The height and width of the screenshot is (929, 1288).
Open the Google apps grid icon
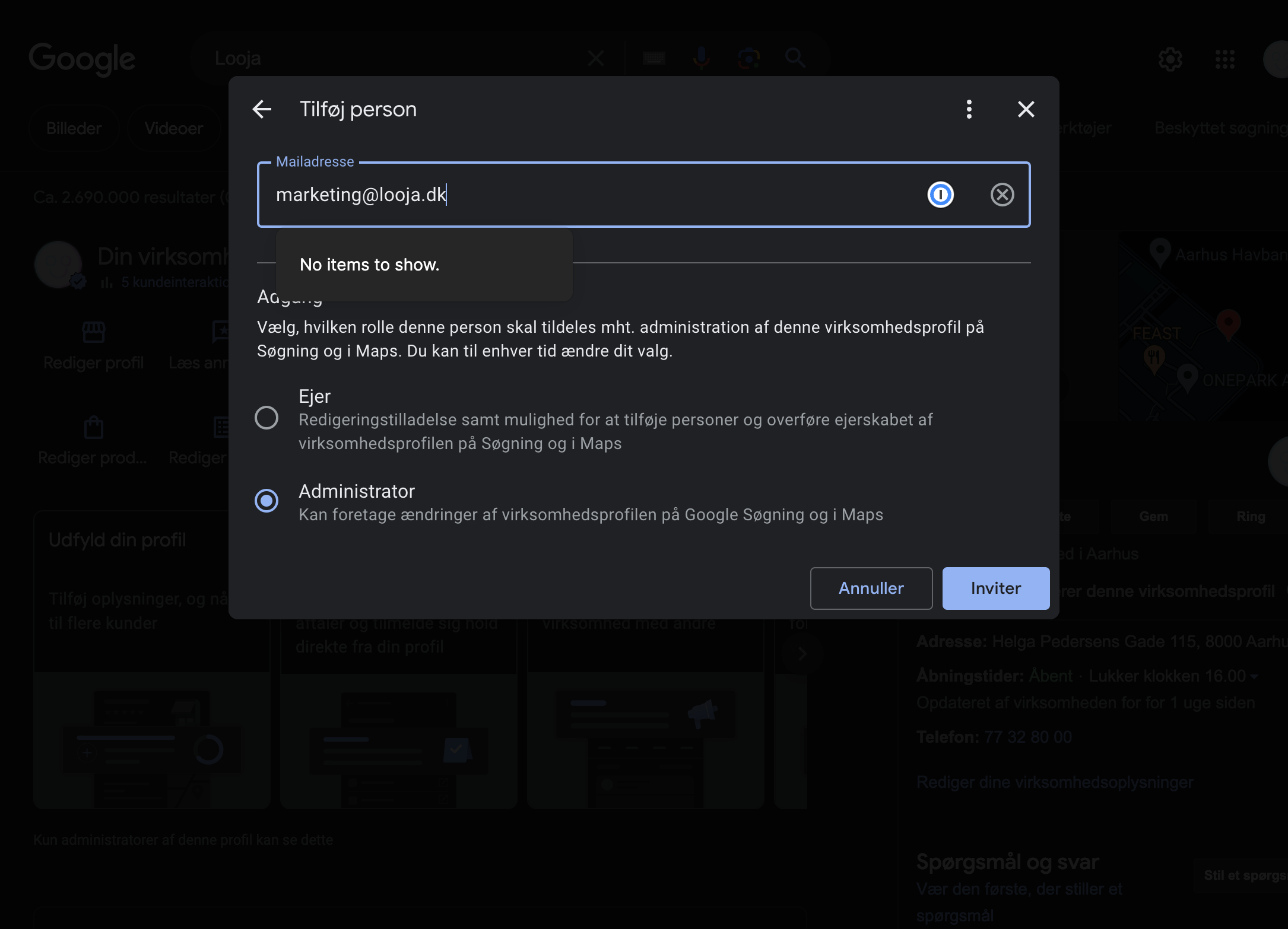pos(1224,59)
